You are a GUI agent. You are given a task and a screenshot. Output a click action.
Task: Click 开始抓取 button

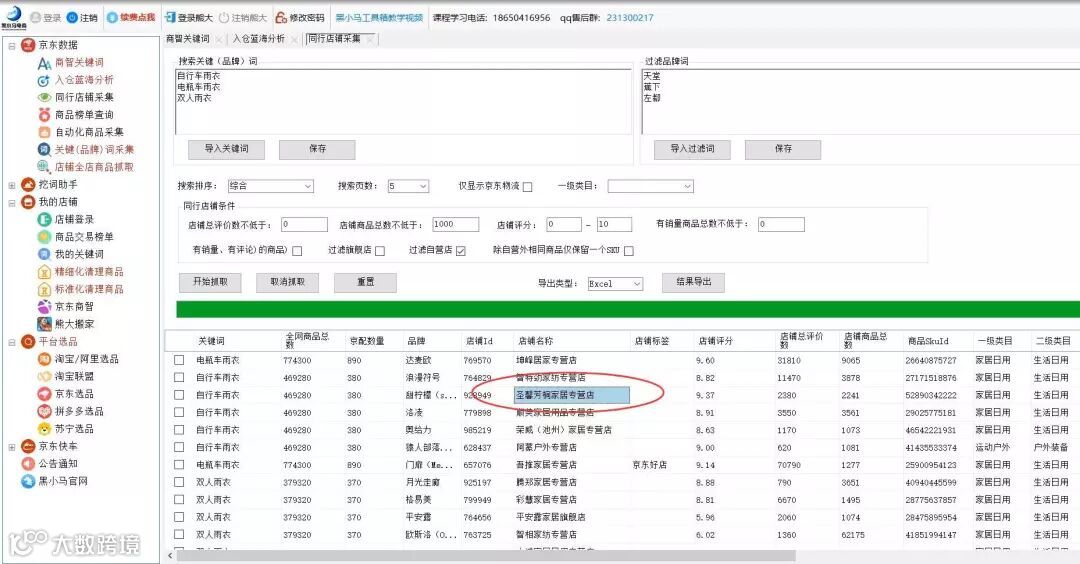[x=210, y=282]
